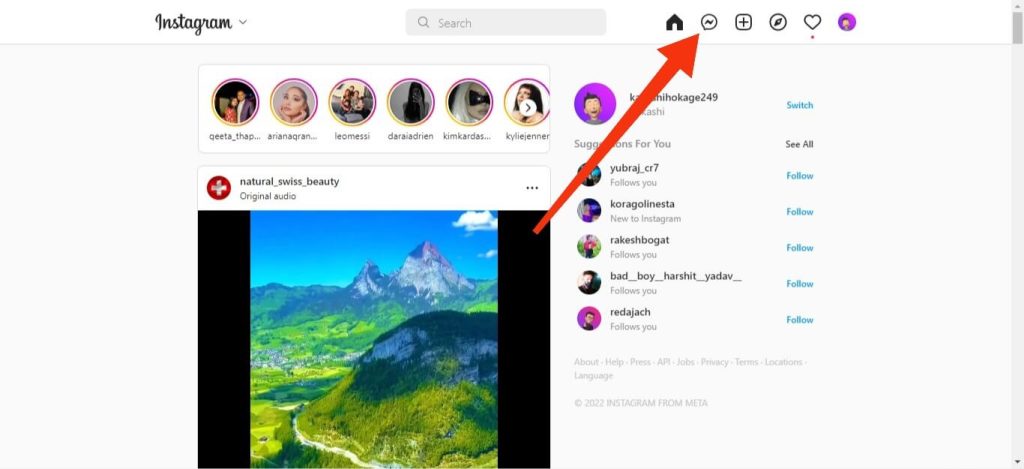Follow yubraj_cr7
The image size is (1024, 469).
point(799,176)
